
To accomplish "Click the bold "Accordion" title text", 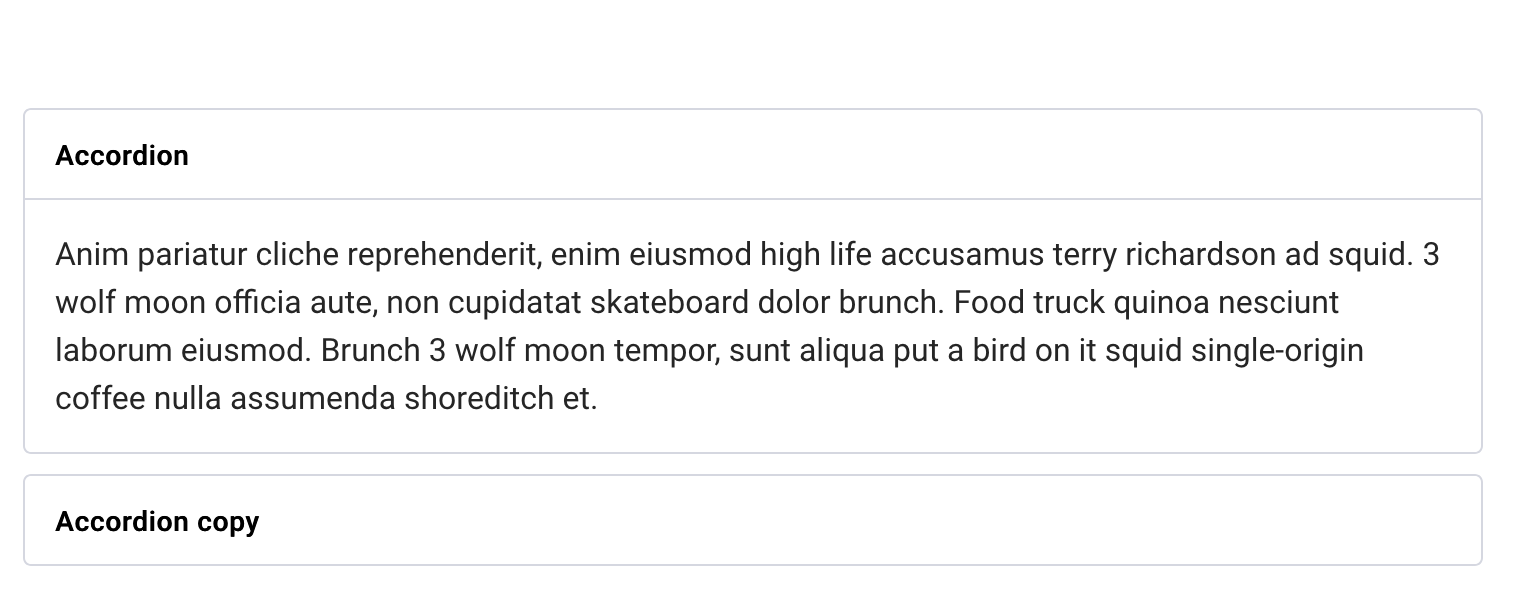I will coord(122,156).
